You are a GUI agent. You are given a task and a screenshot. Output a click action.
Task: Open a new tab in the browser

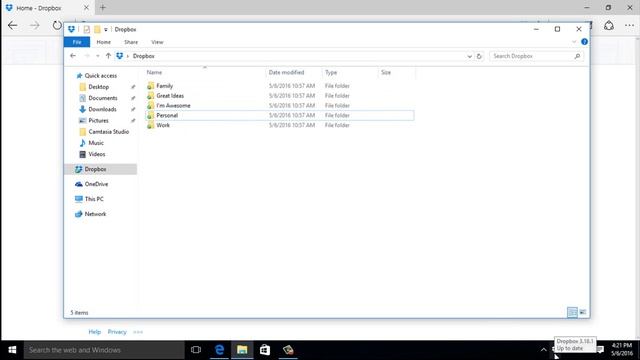coord(102,7)
